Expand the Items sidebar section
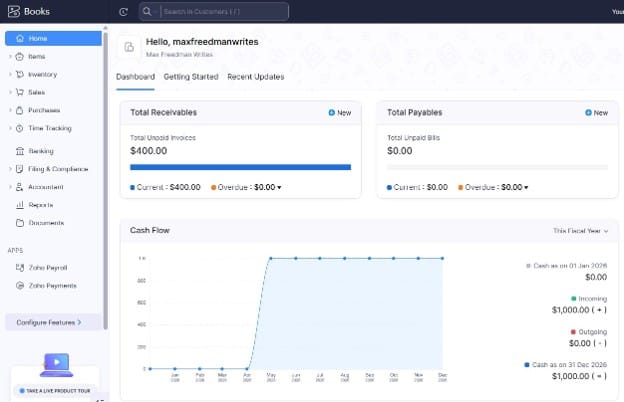The image size is (624, 402). pos(10,57)
